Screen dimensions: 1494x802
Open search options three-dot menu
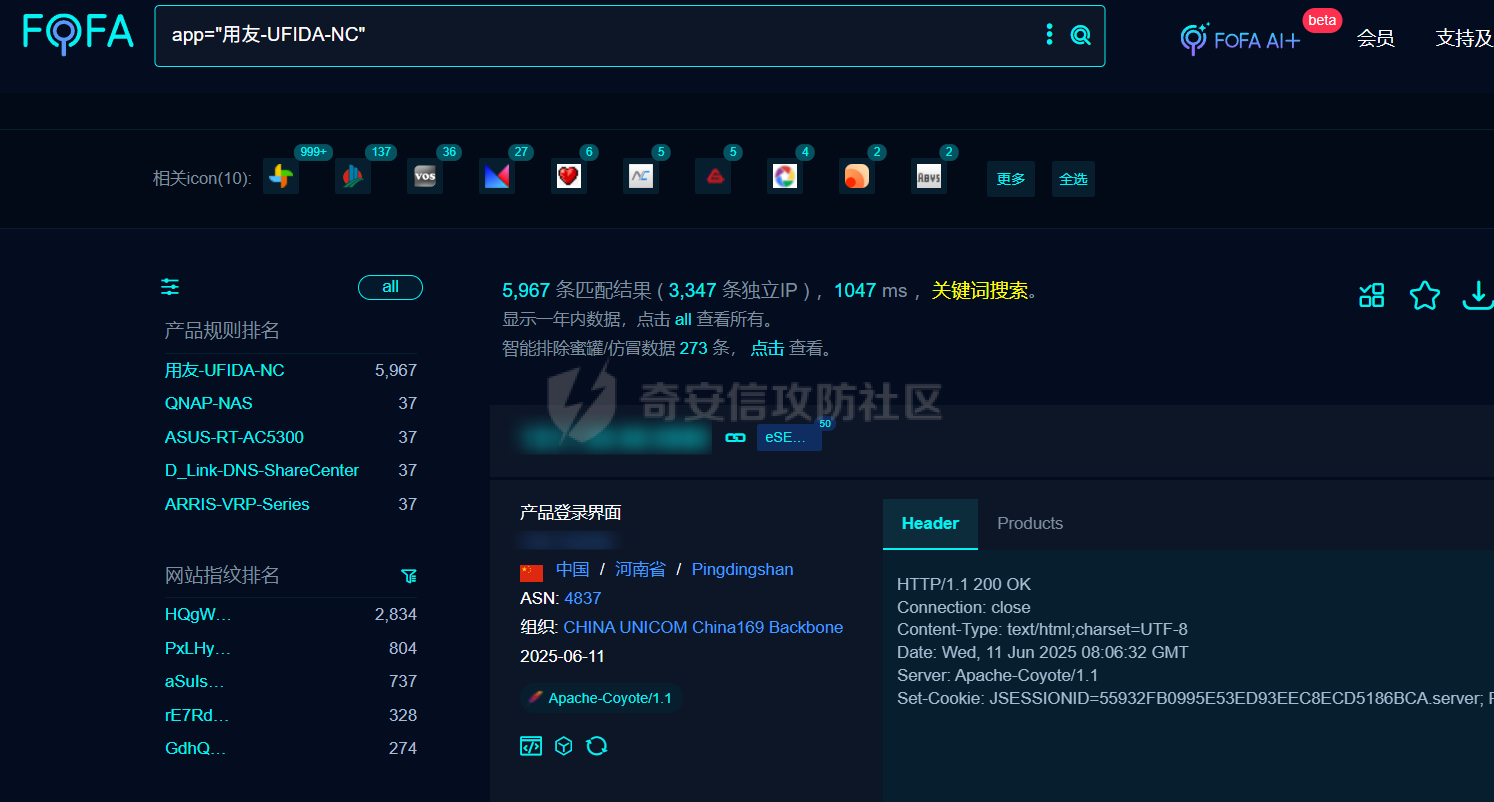click(x=1049, y=35)
